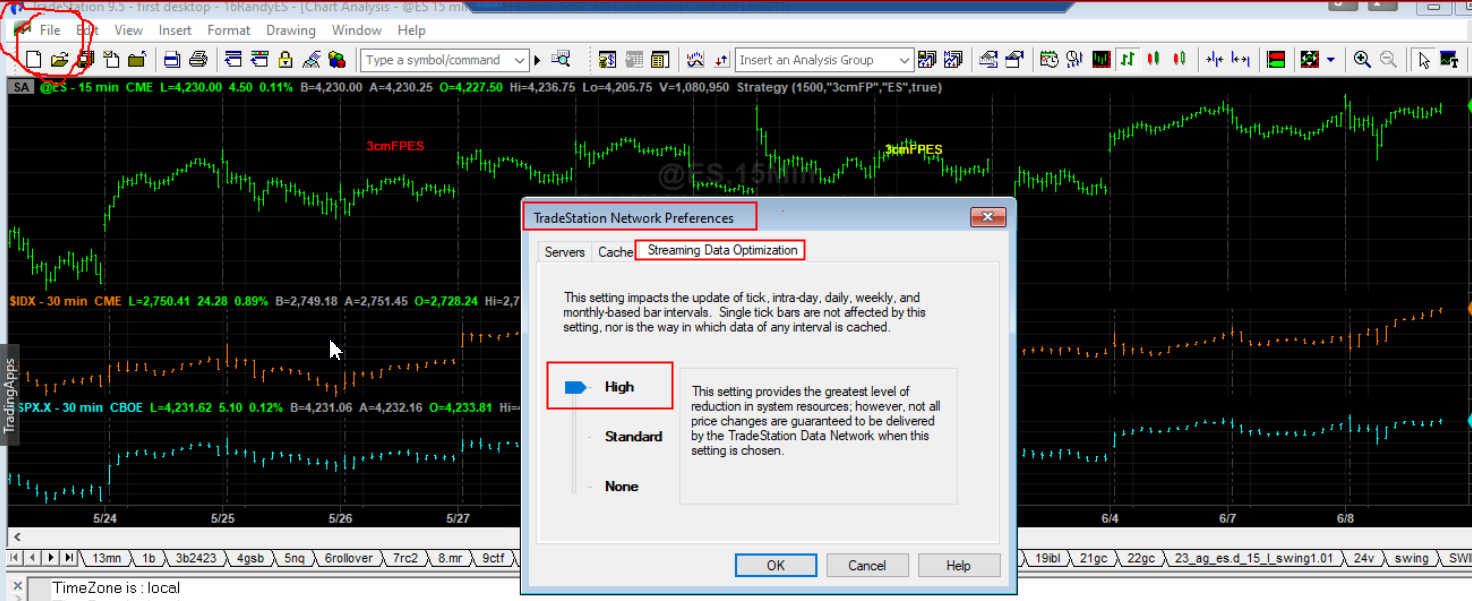Open the dropdown arrow beside drawing color icon
The image size is (1472, 601).
(1331, 60)
